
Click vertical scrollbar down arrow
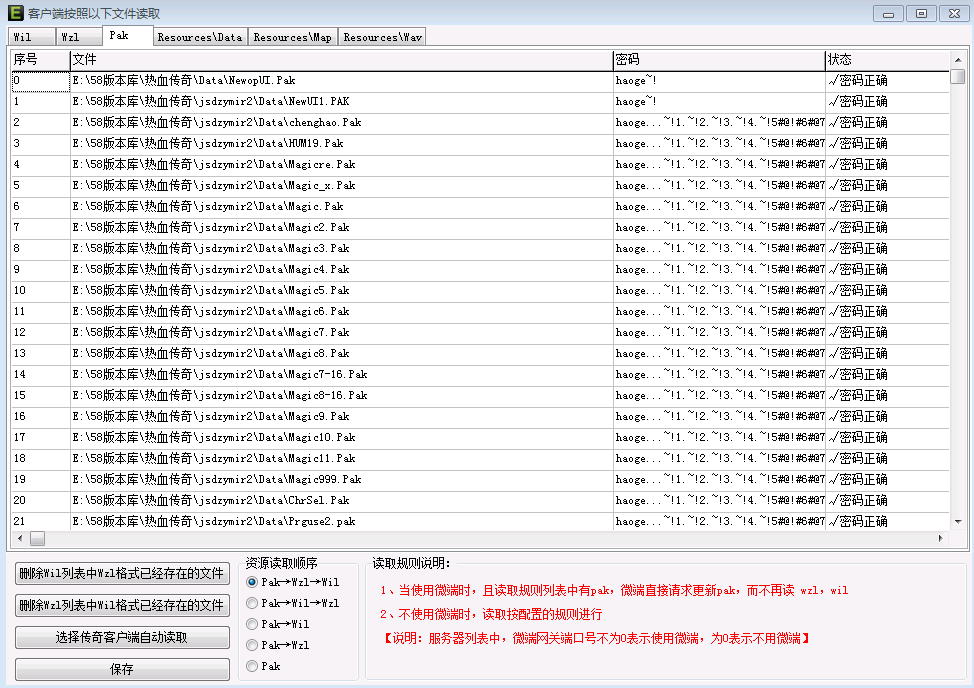[x=958, y=521]
